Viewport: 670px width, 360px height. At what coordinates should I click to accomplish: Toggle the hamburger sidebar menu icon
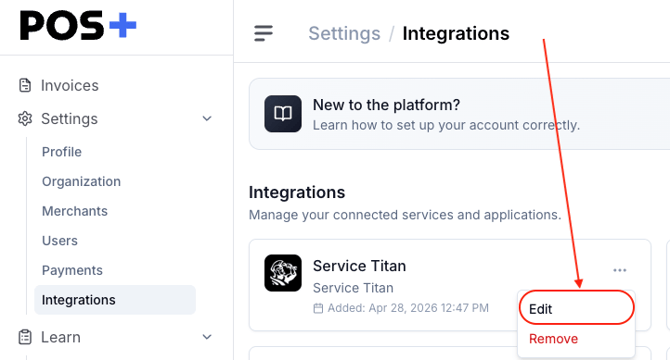click(263, 33)
